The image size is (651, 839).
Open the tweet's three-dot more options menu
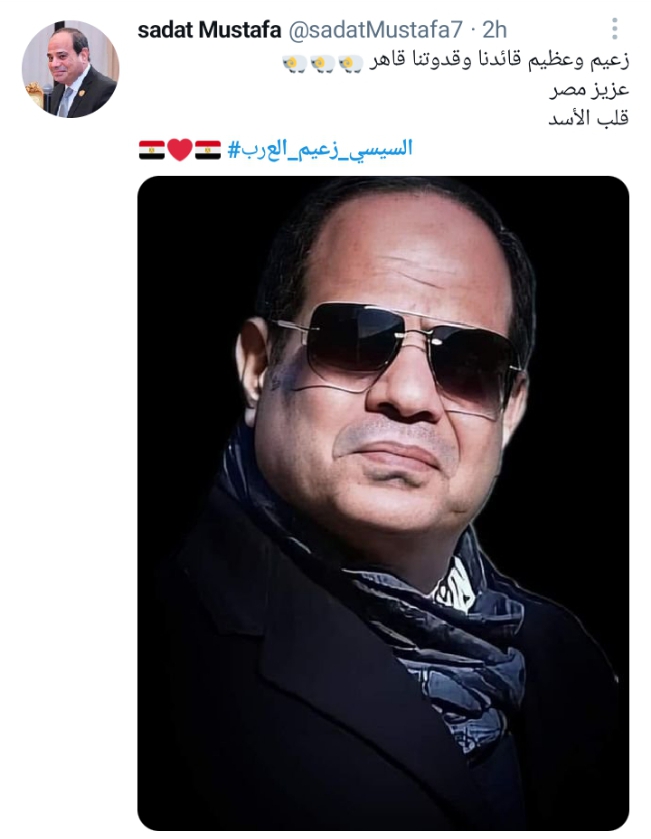[615, 29]
